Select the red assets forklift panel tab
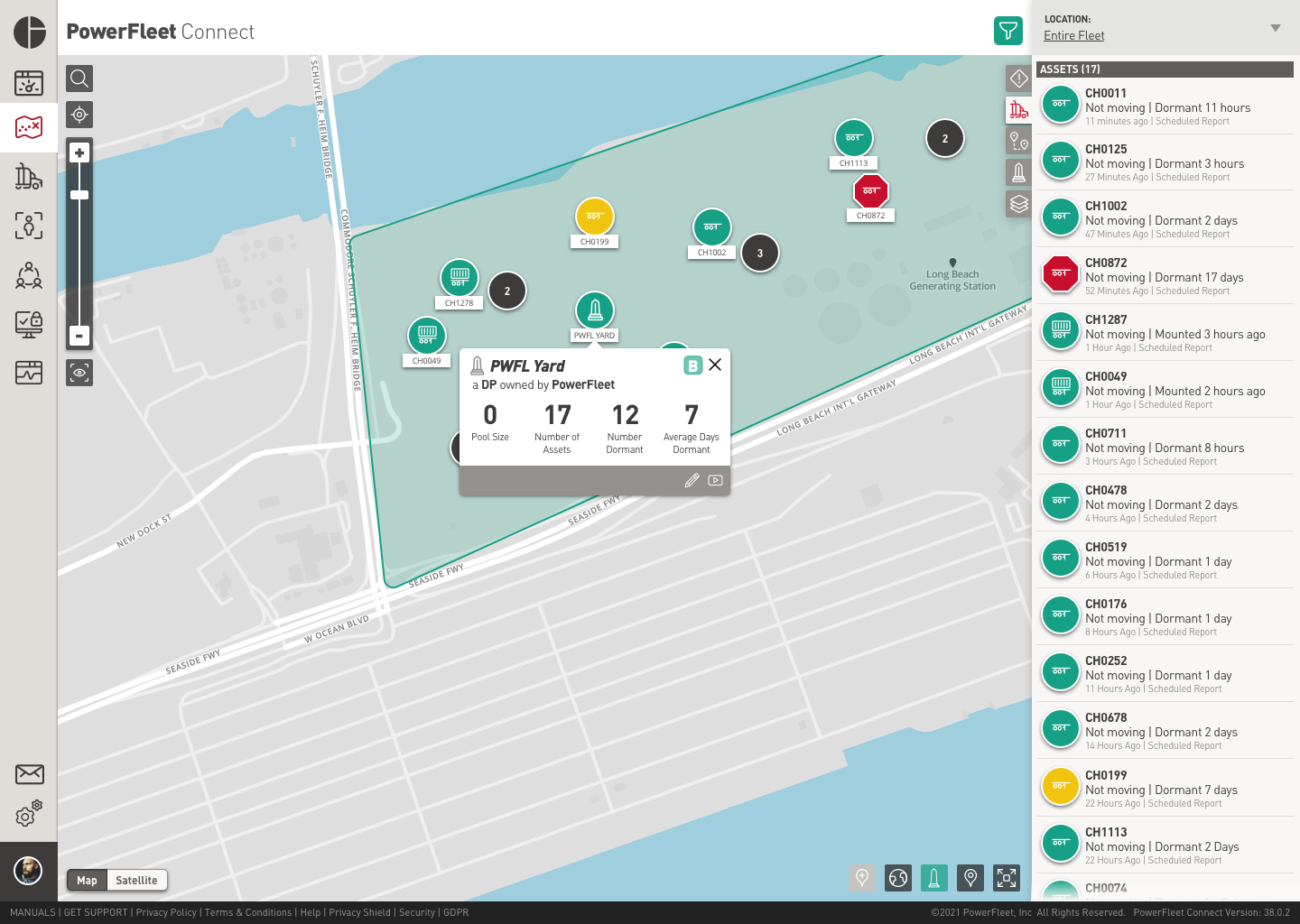Viewport: 1300px width, 924px height. (x=1019, y=110)
